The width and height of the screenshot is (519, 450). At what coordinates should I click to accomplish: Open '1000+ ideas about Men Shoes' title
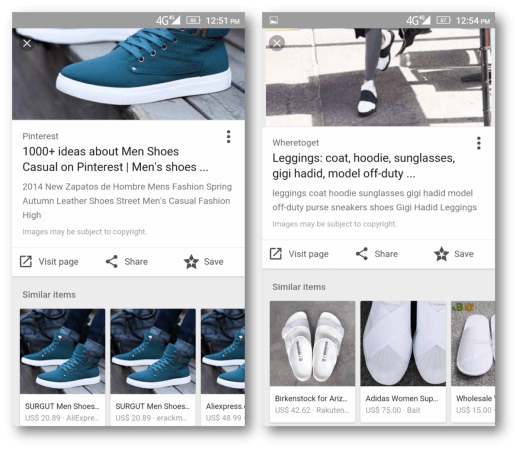point(115,159)
